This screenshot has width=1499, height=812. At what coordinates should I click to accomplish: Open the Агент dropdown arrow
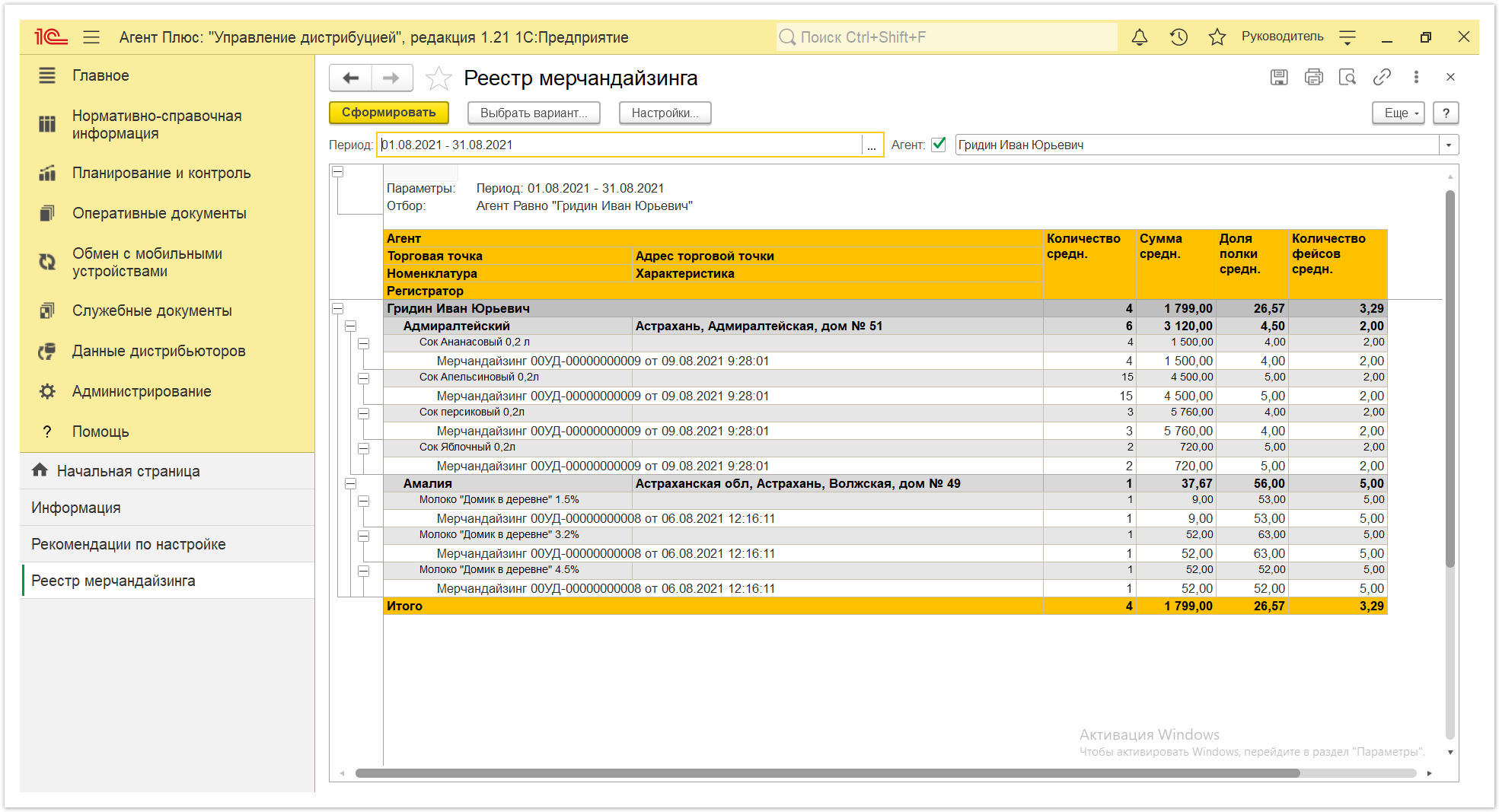tap(1449, 145)
